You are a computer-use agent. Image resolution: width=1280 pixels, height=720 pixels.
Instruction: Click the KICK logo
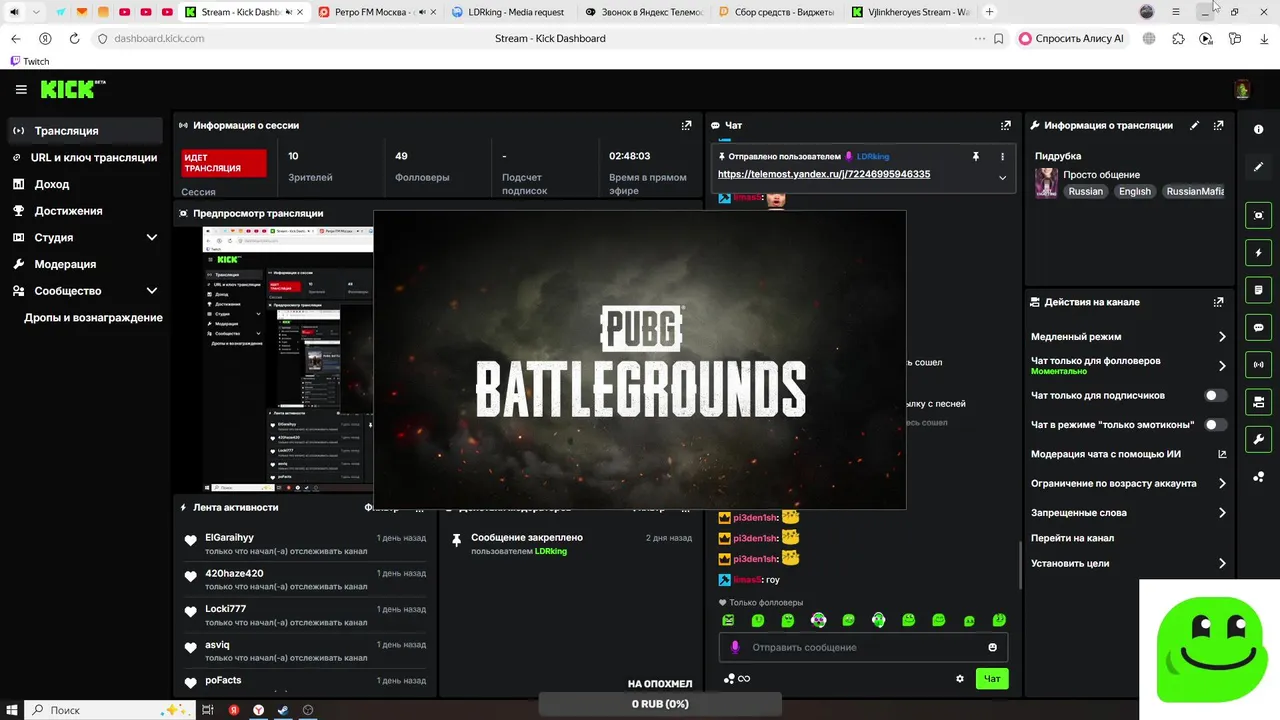tap(73, 90)
